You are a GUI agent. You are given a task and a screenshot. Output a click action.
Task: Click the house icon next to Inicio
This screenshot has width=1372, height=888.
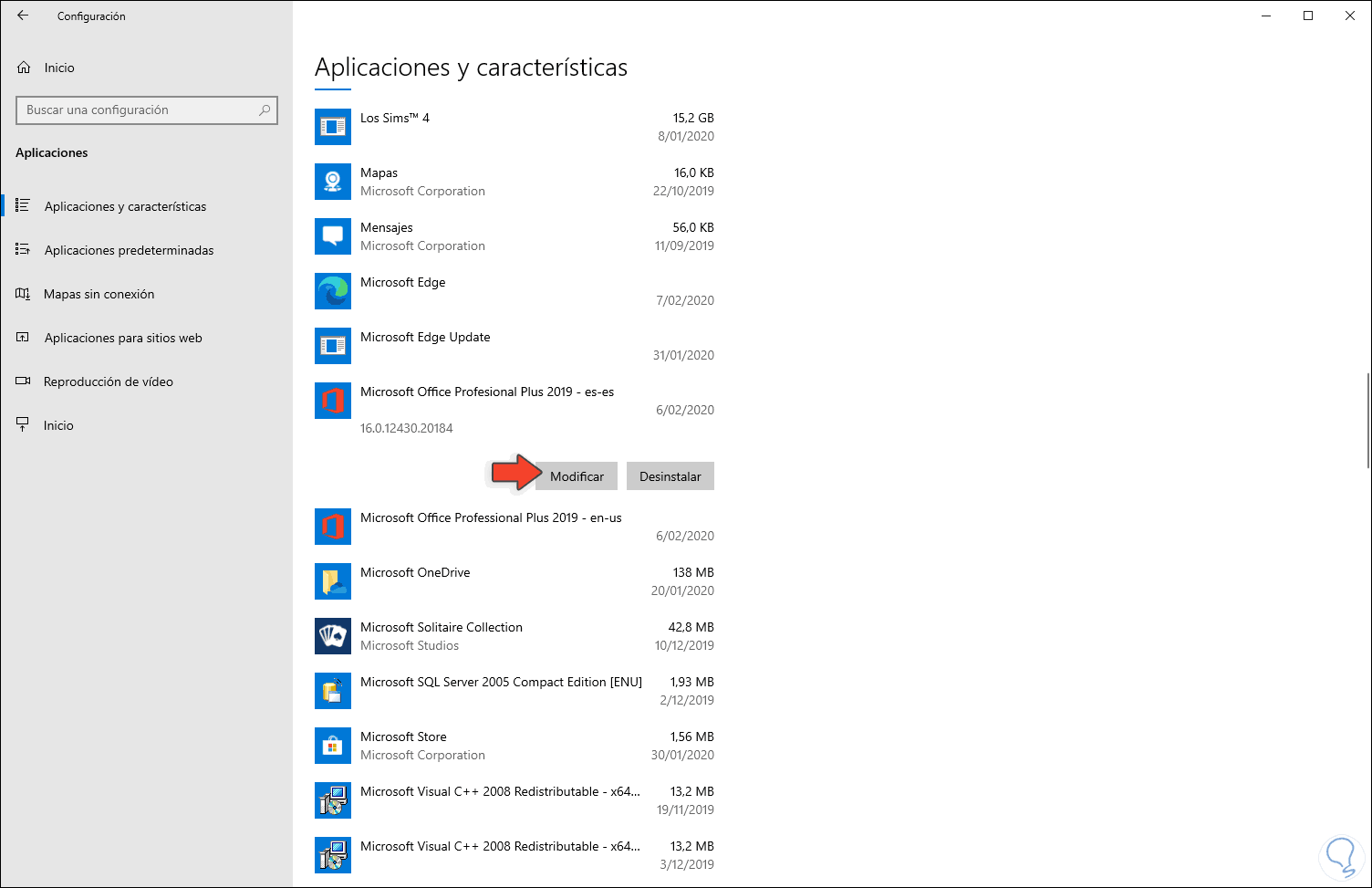(24, 68)
